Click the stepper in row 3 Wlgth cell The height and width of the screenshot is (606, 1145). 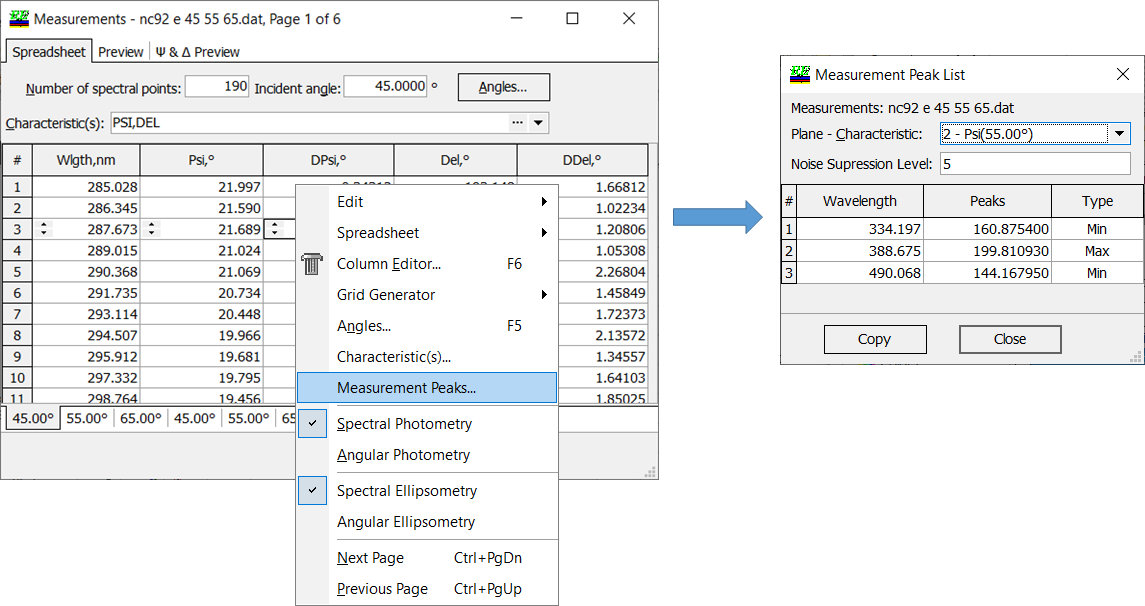pyautogui.click(x=45, y=229)
